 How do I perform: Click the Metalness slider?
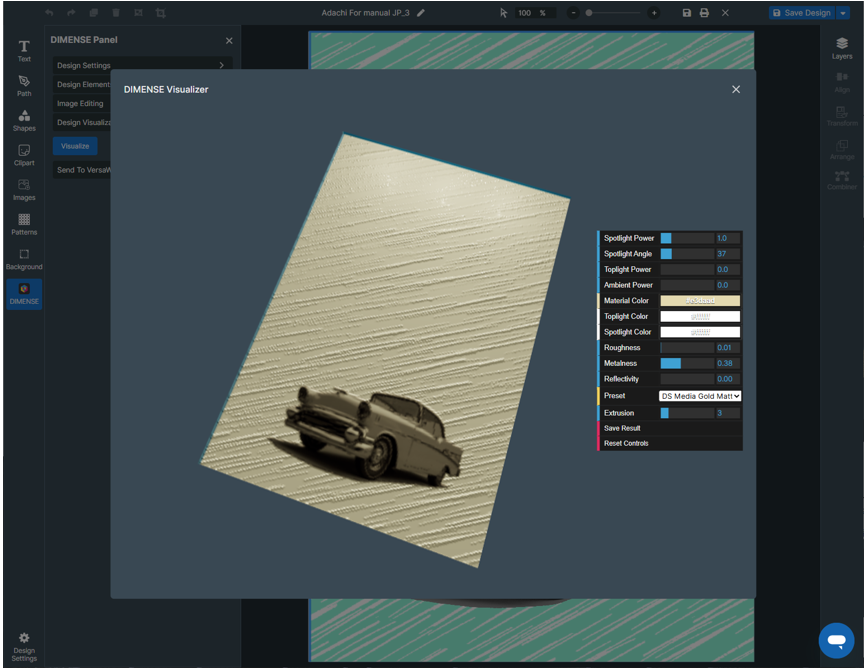click(x=686, y=363)
